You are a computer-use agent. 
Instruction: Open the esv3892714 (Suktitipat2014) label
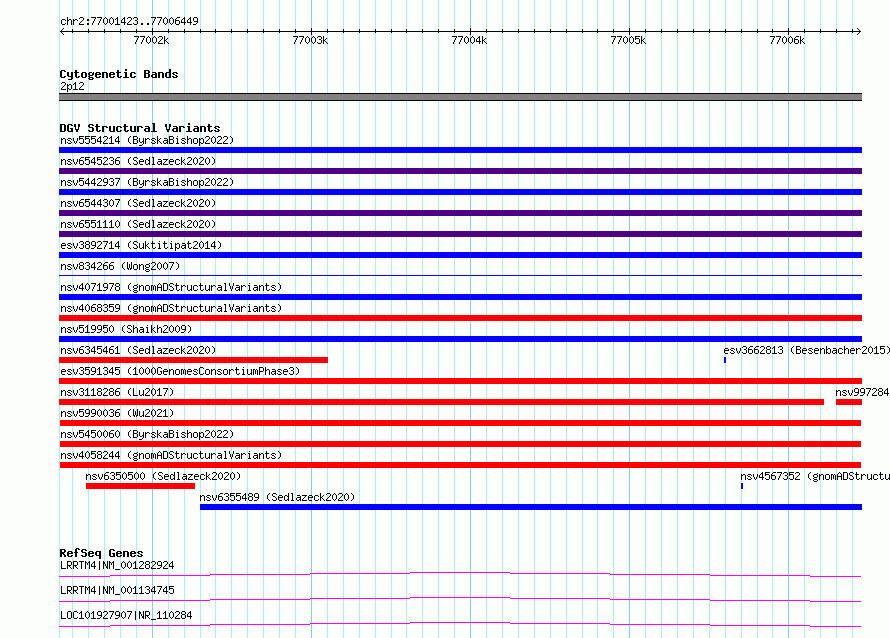click(141, 245)
